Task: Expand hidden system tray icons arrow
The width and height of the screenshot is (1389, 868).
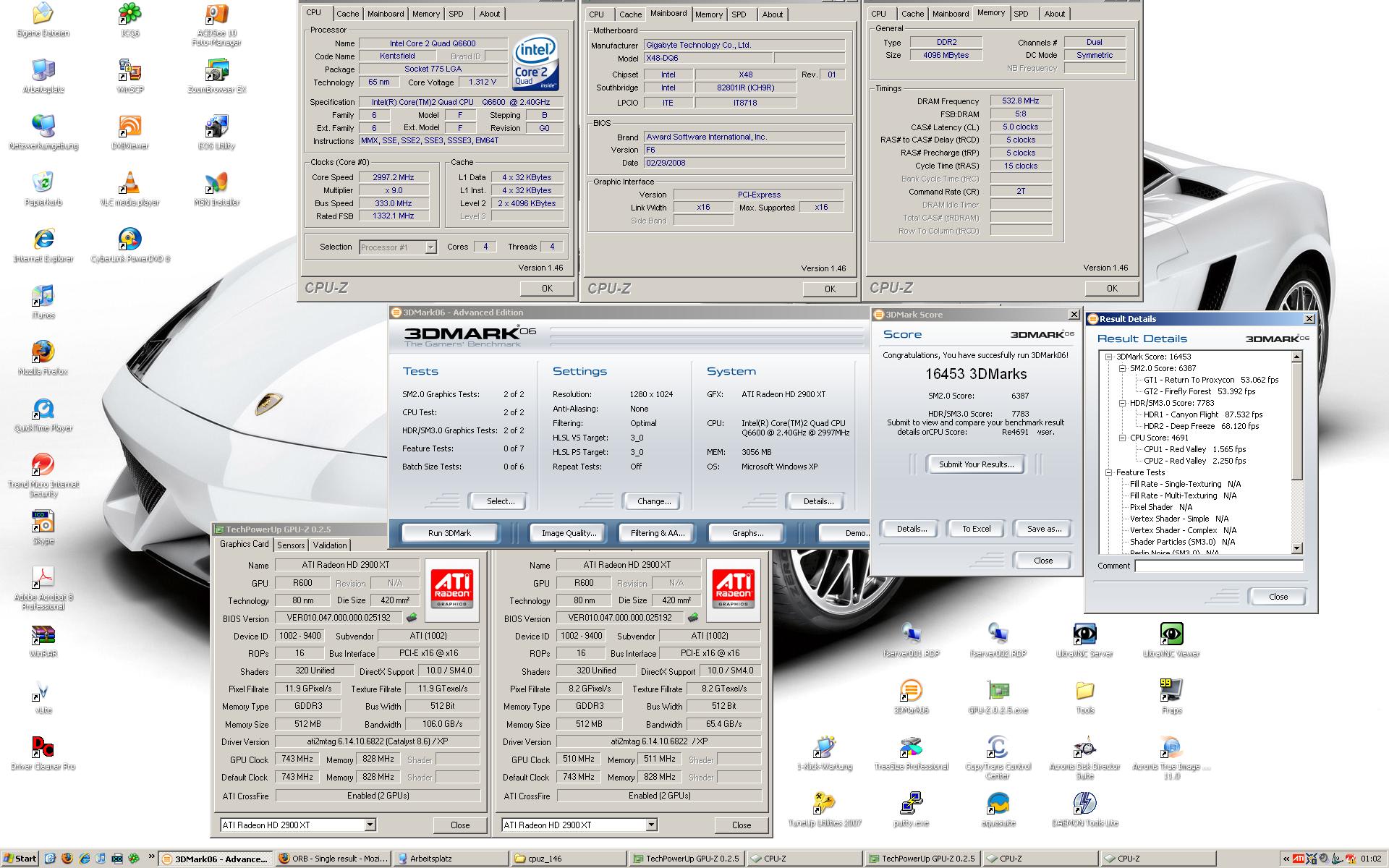Action: 1286,859
